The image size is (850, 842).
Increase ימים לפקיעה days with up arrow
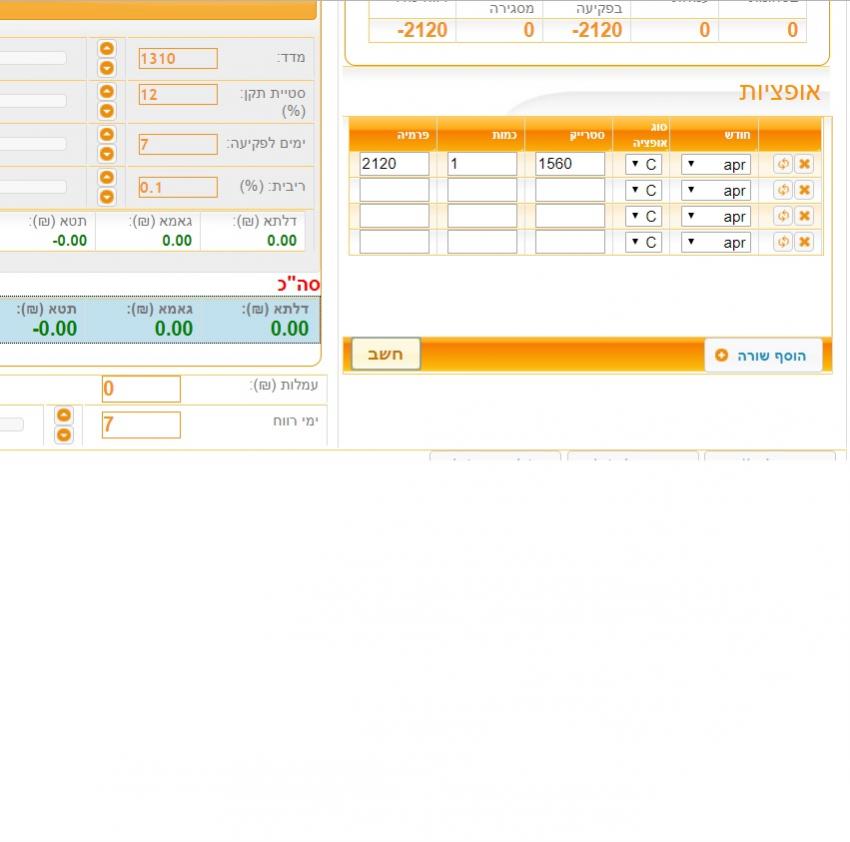(107, 135)
